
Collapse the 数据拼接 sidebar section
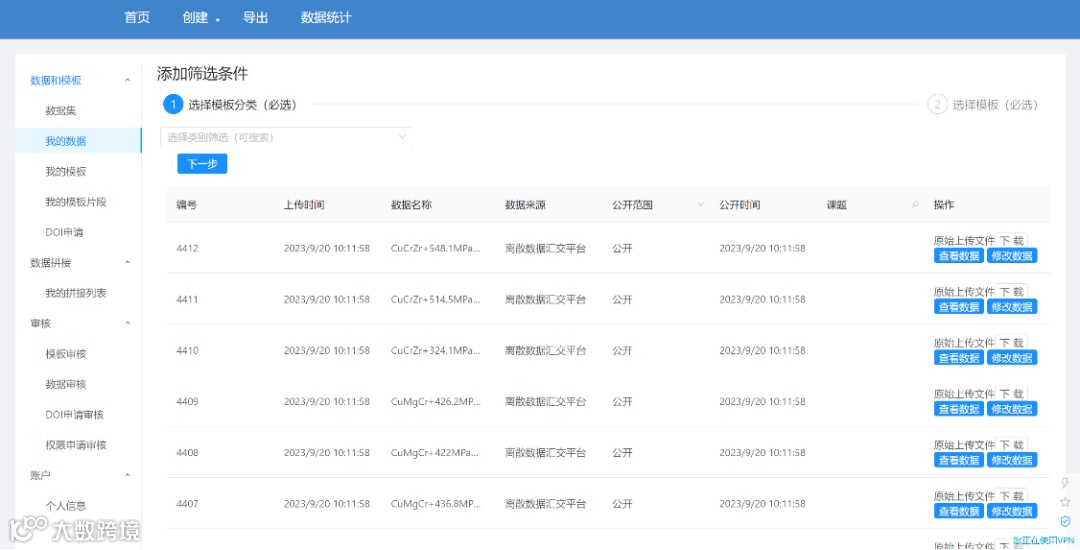click(127, 262)
